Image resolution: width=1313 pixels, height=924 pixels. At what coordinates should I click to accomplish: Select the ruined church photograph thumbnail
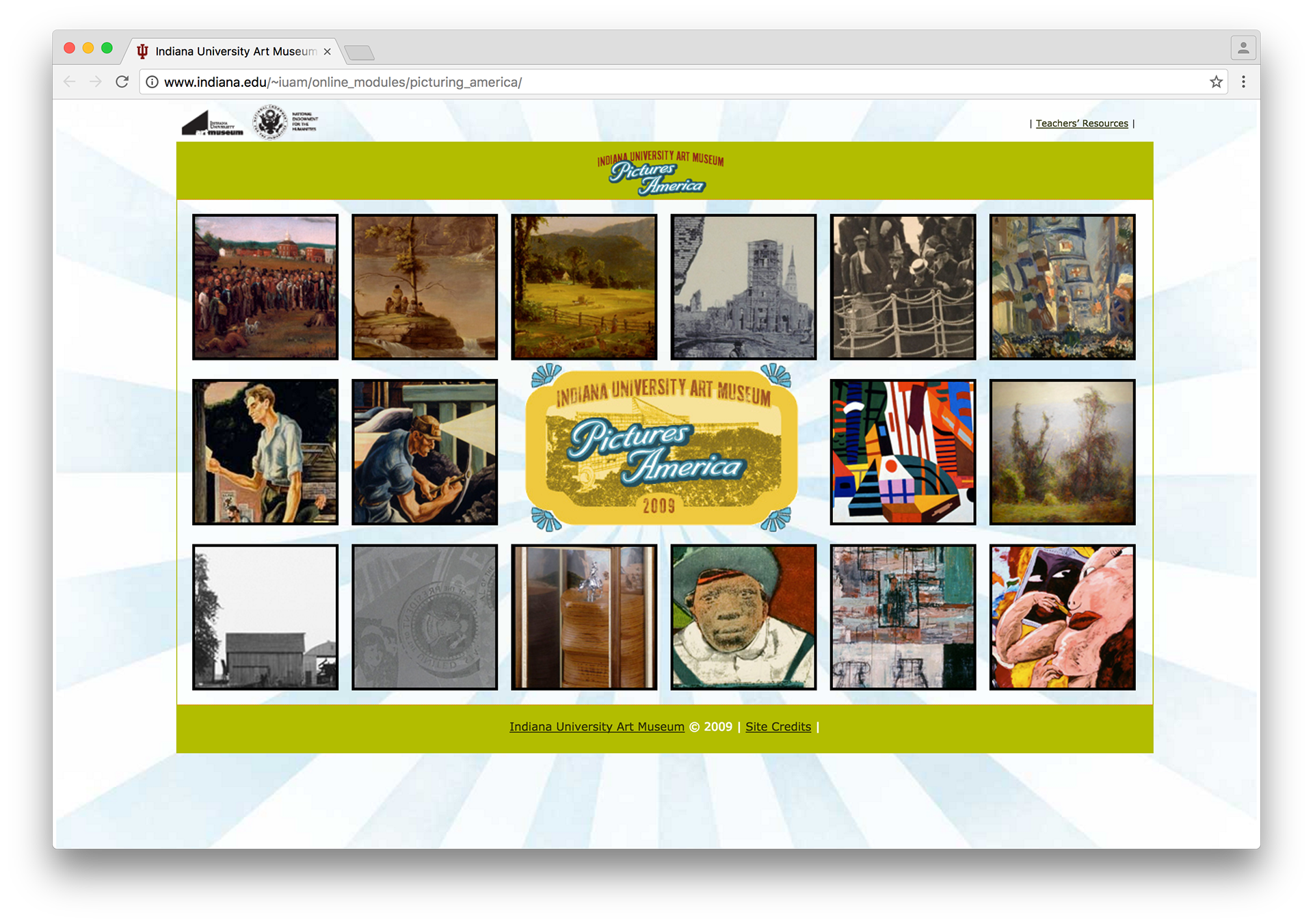pyautogui.click(x=743, y=287)
